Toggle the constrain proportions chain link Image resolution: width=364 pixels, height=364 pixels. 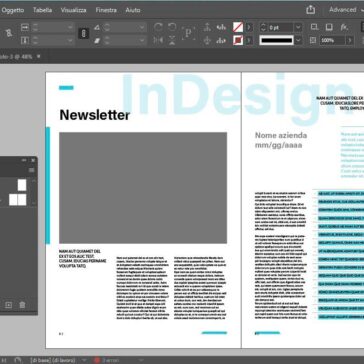pos(83,34)
